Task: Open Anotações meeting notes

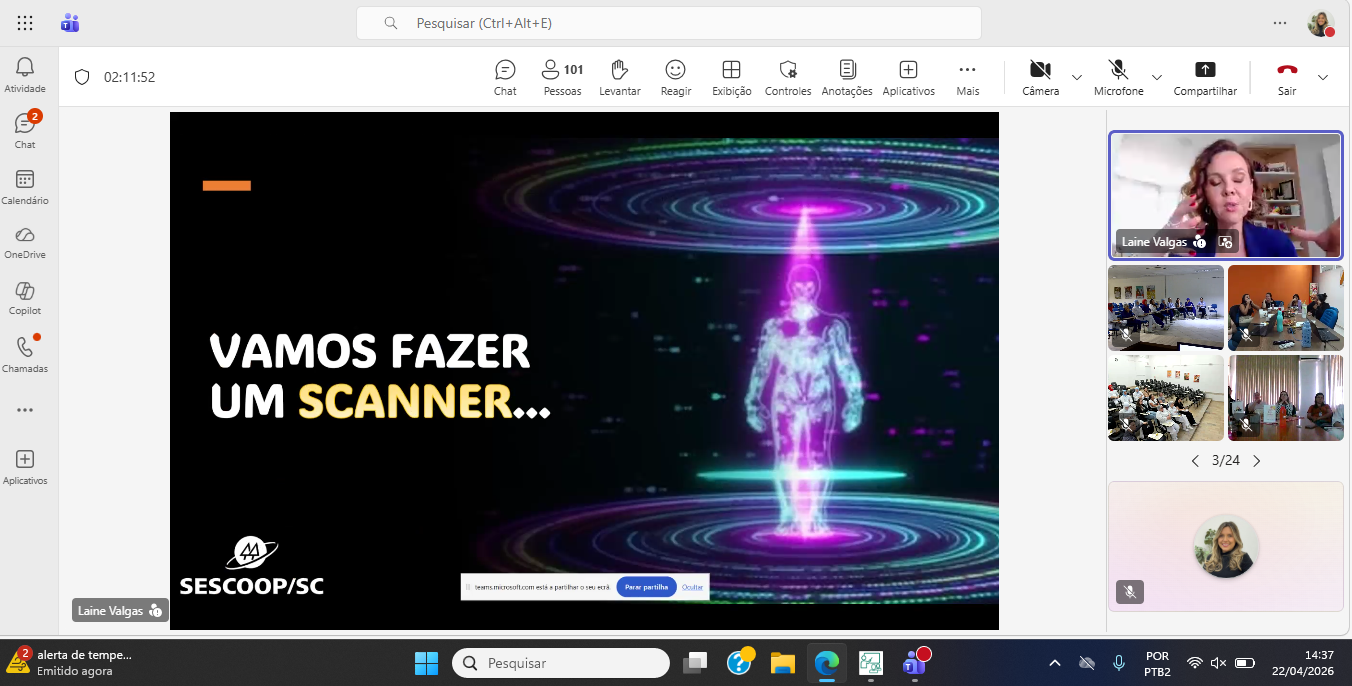Action: click(x=847, y=77)
